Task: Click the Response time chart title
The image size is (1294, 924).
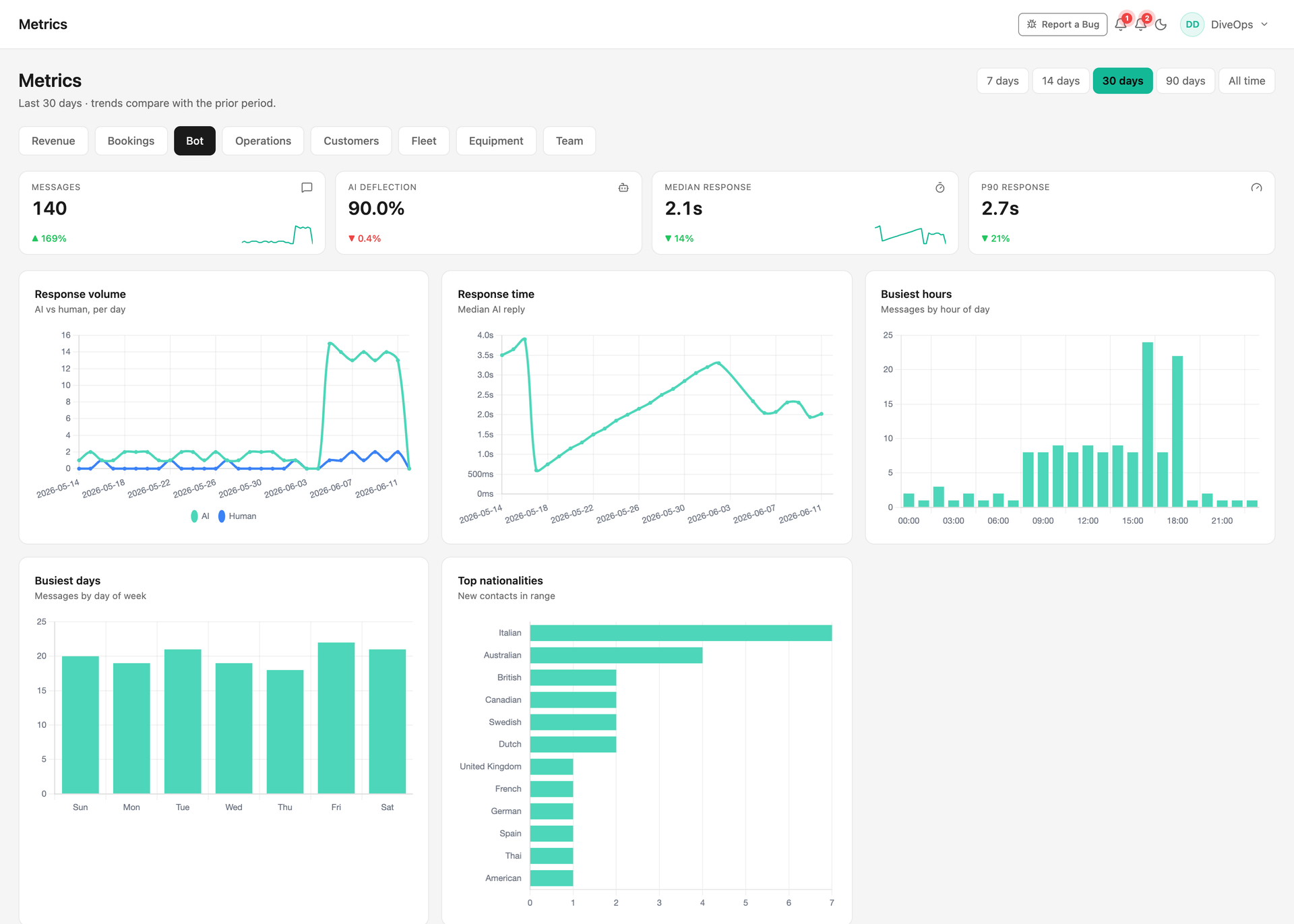Action: pos(496,294)
